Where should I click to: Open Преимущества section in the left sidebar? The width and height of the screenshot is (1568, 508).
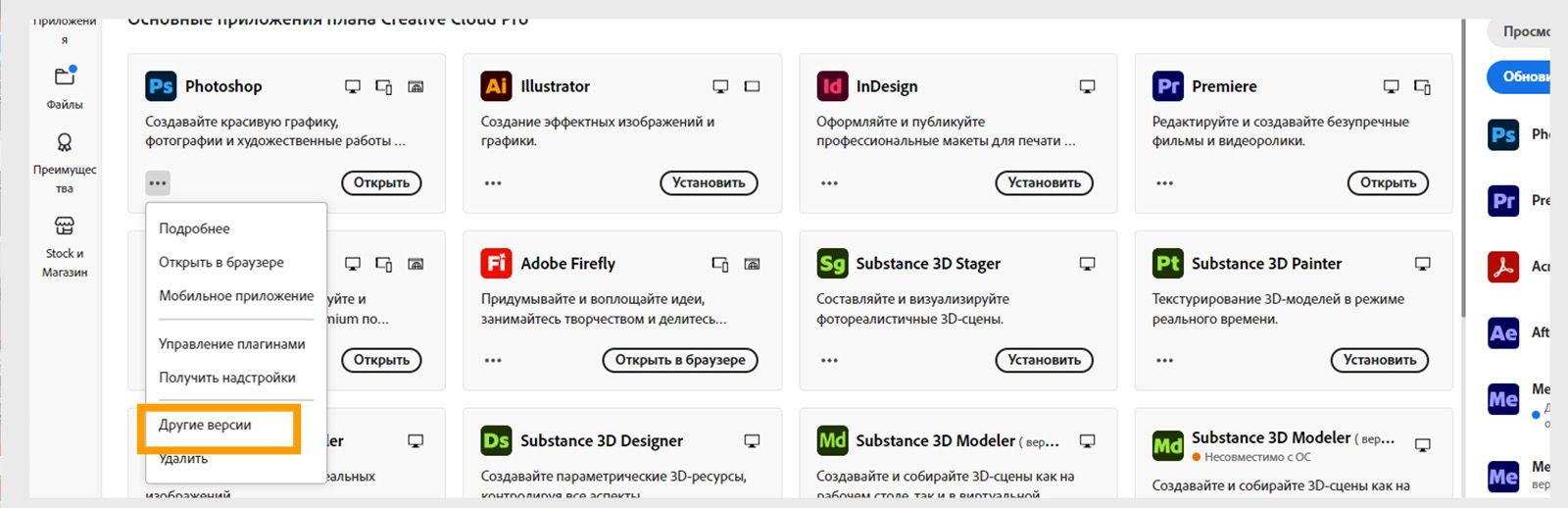click(65, 164)
